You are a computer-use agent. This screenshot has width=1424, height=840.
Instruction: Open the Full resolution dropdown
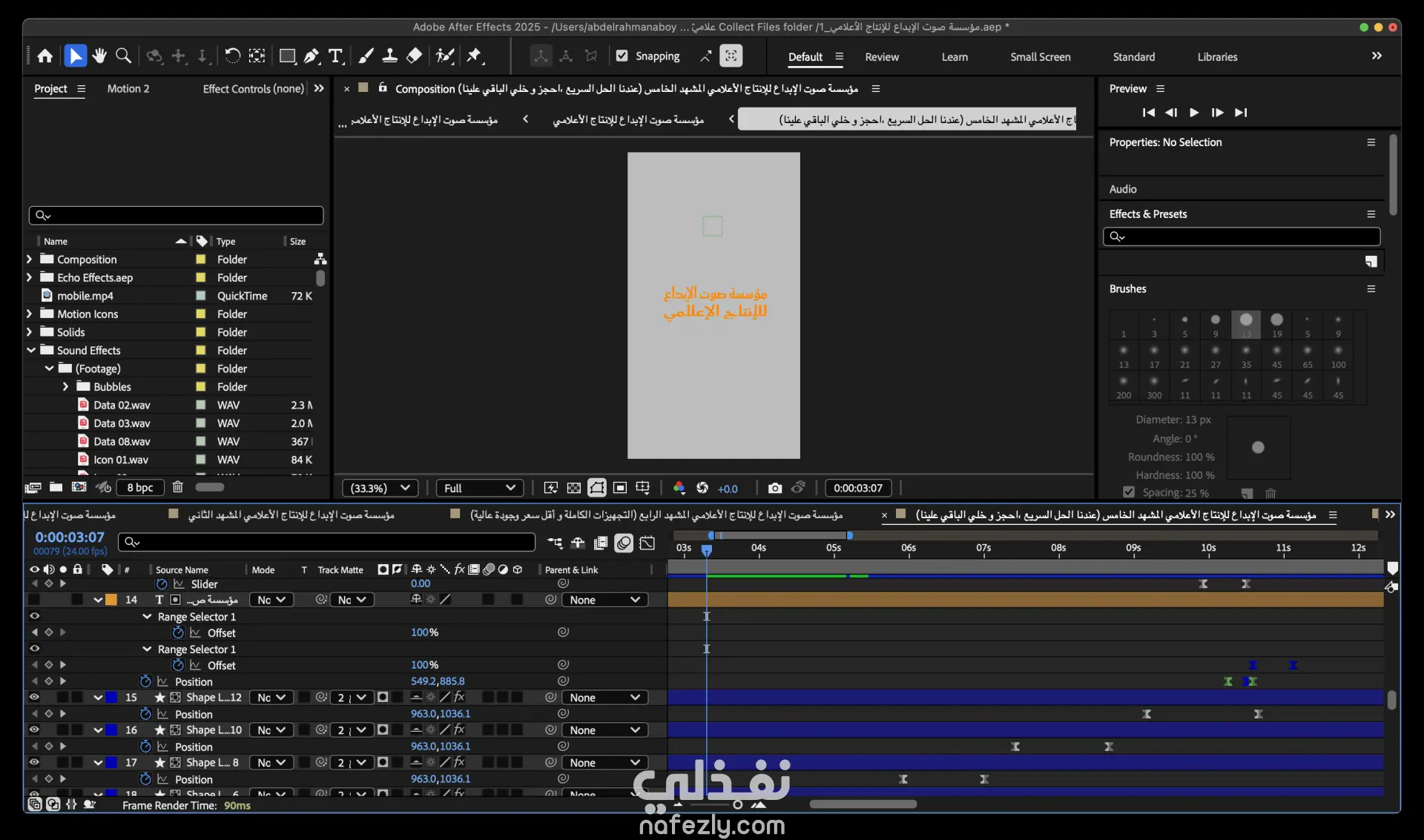point(479,488)
